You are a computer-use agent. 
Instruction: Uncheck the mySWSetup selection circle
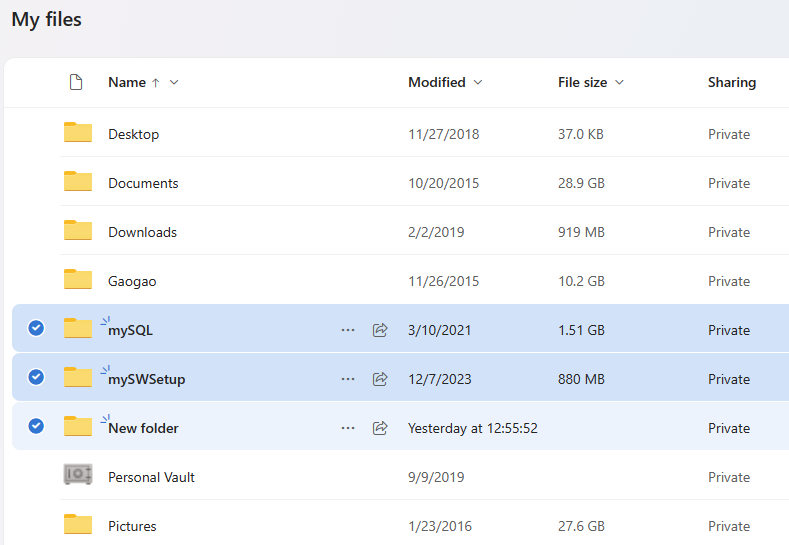[x=36, y=377]
